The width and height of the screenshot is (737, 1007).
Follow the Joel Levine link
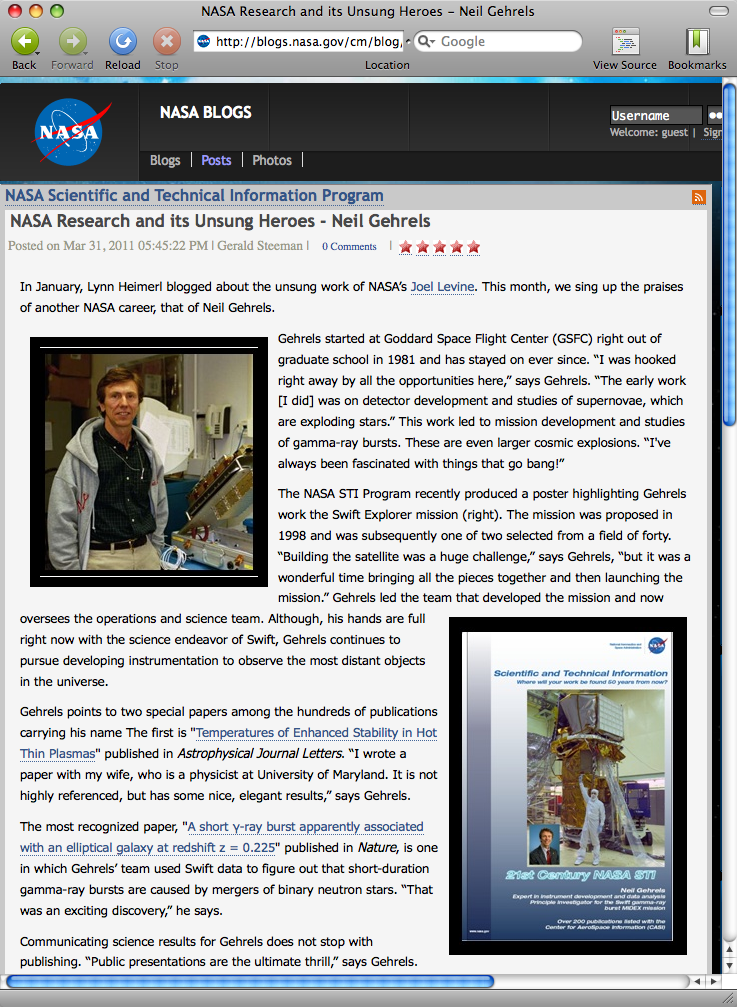point(442,286)
